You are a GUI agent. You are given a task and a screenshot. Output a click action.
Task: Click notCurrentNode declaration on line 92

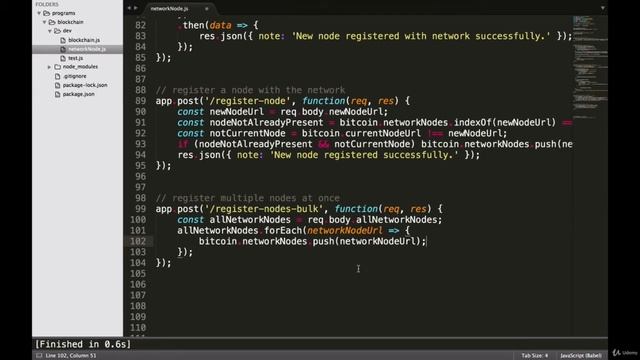point(247,133)
